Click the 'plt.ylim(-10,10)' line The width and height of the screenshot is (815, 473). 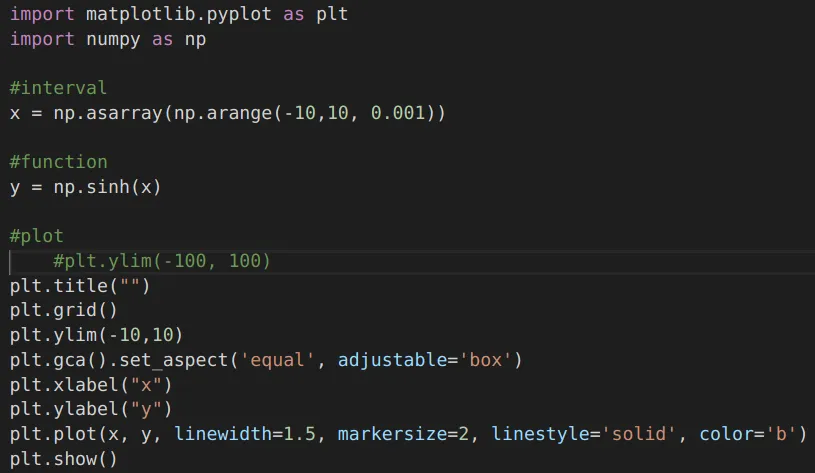97,335
